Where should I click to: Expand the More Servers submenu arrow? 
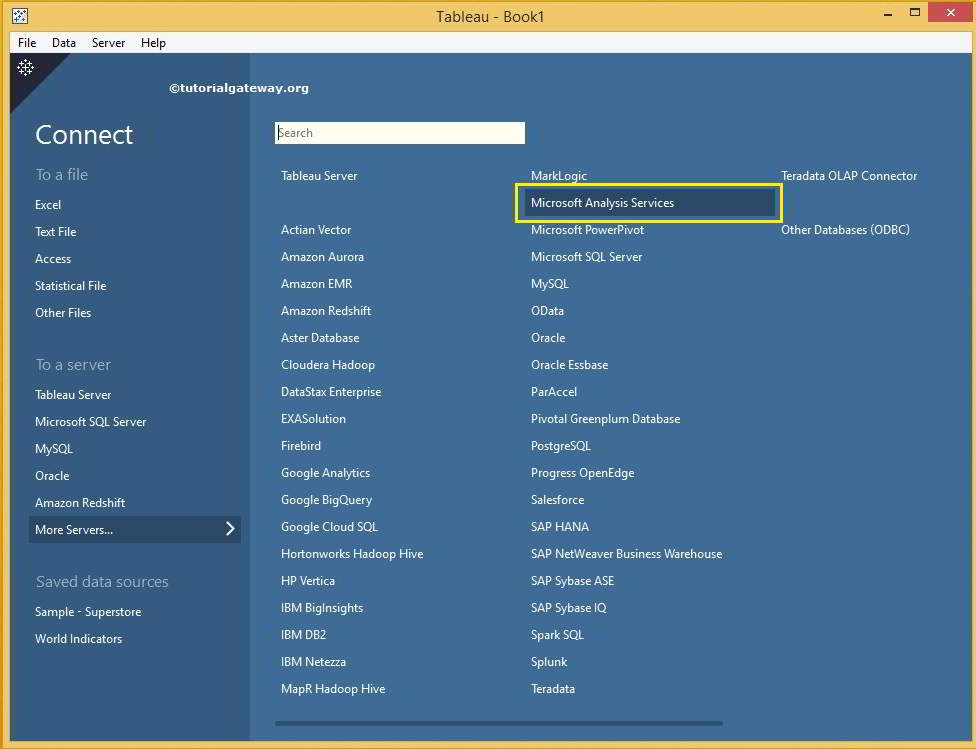(229, 529)
